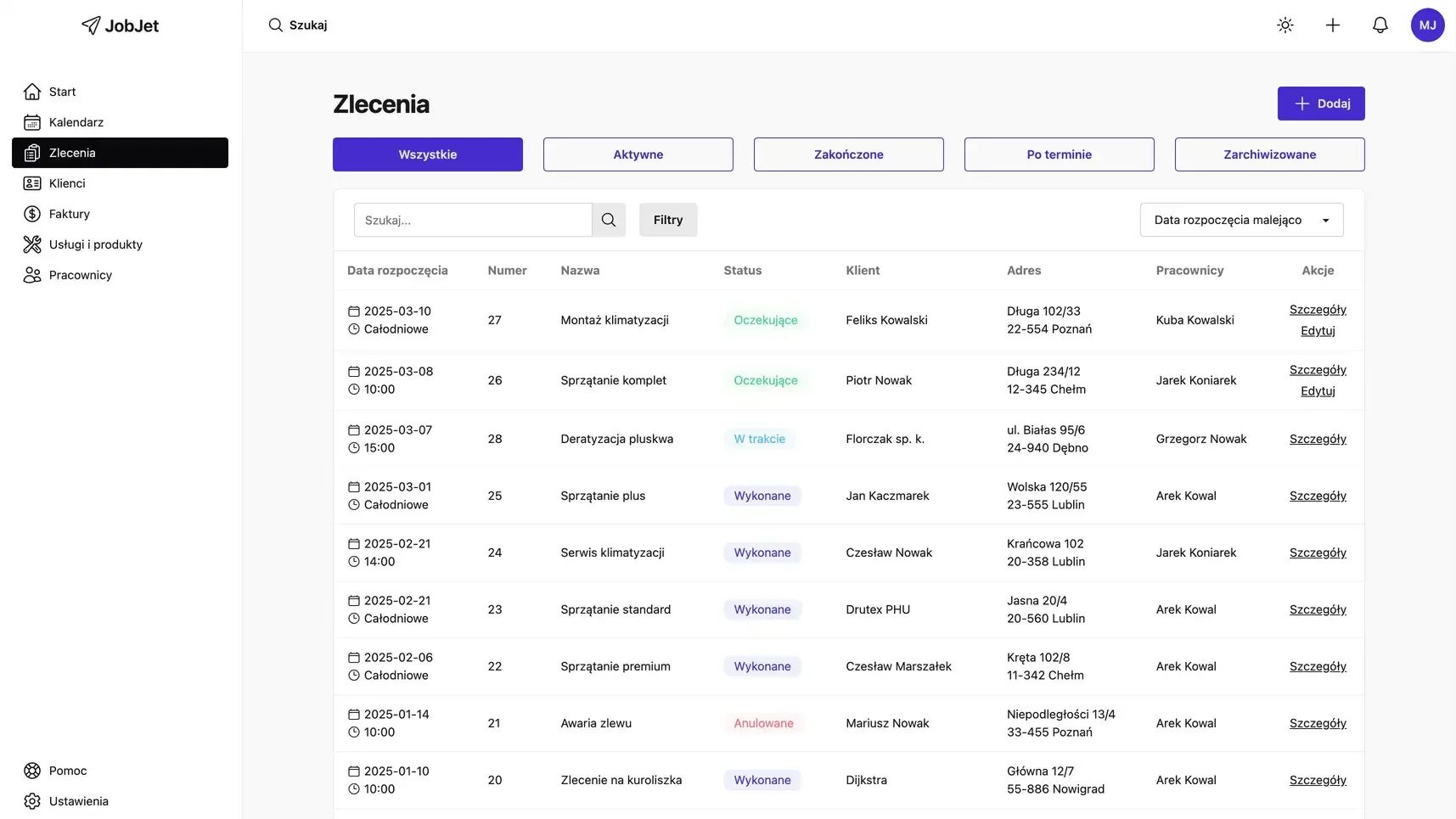Screen dimensions: 1456x819
Task: Focus the Szukaj... orders search field
Action: point(473,220)
